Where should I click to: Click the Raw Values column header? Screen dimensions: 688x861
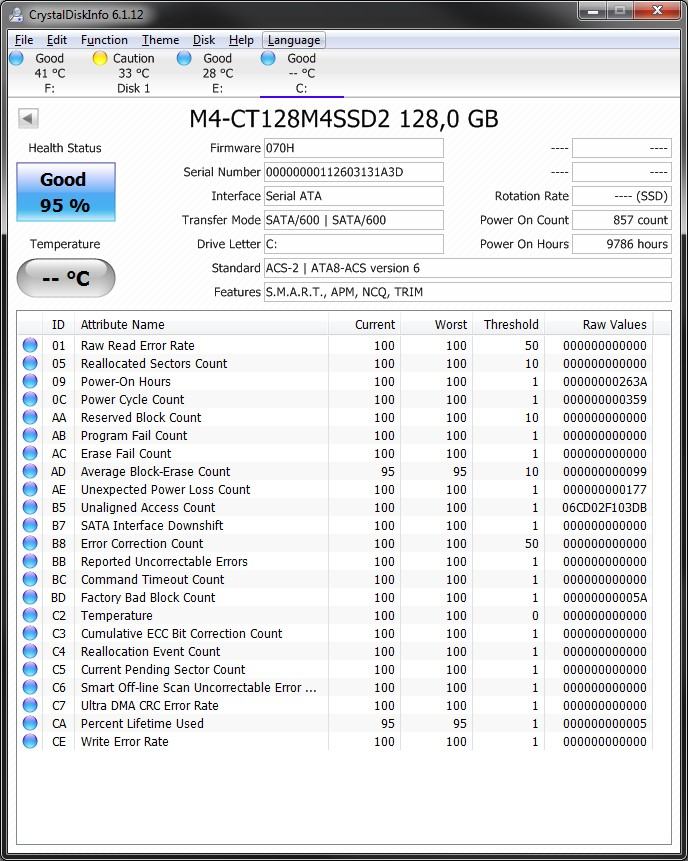[x=598, y=325]
